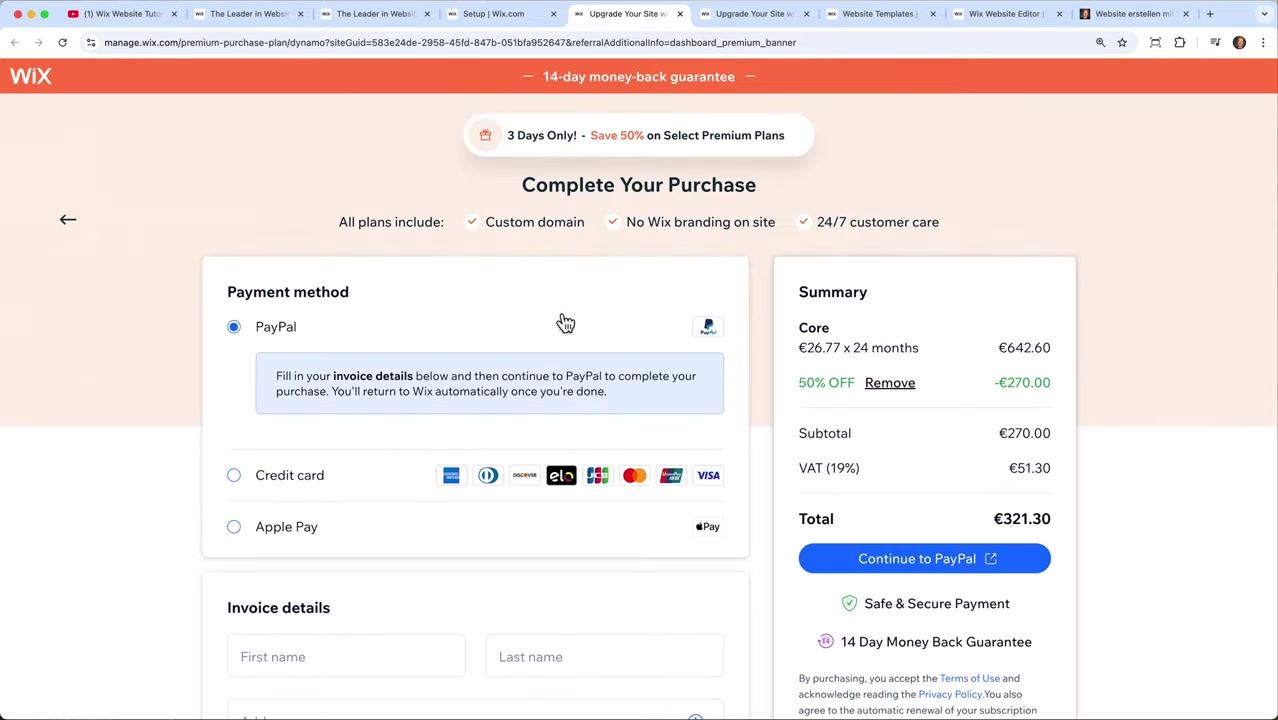The width and height of the screenshot is (1278, 720).
Task: Open the Chrome three-dot menu
Action: [1263, 43]
